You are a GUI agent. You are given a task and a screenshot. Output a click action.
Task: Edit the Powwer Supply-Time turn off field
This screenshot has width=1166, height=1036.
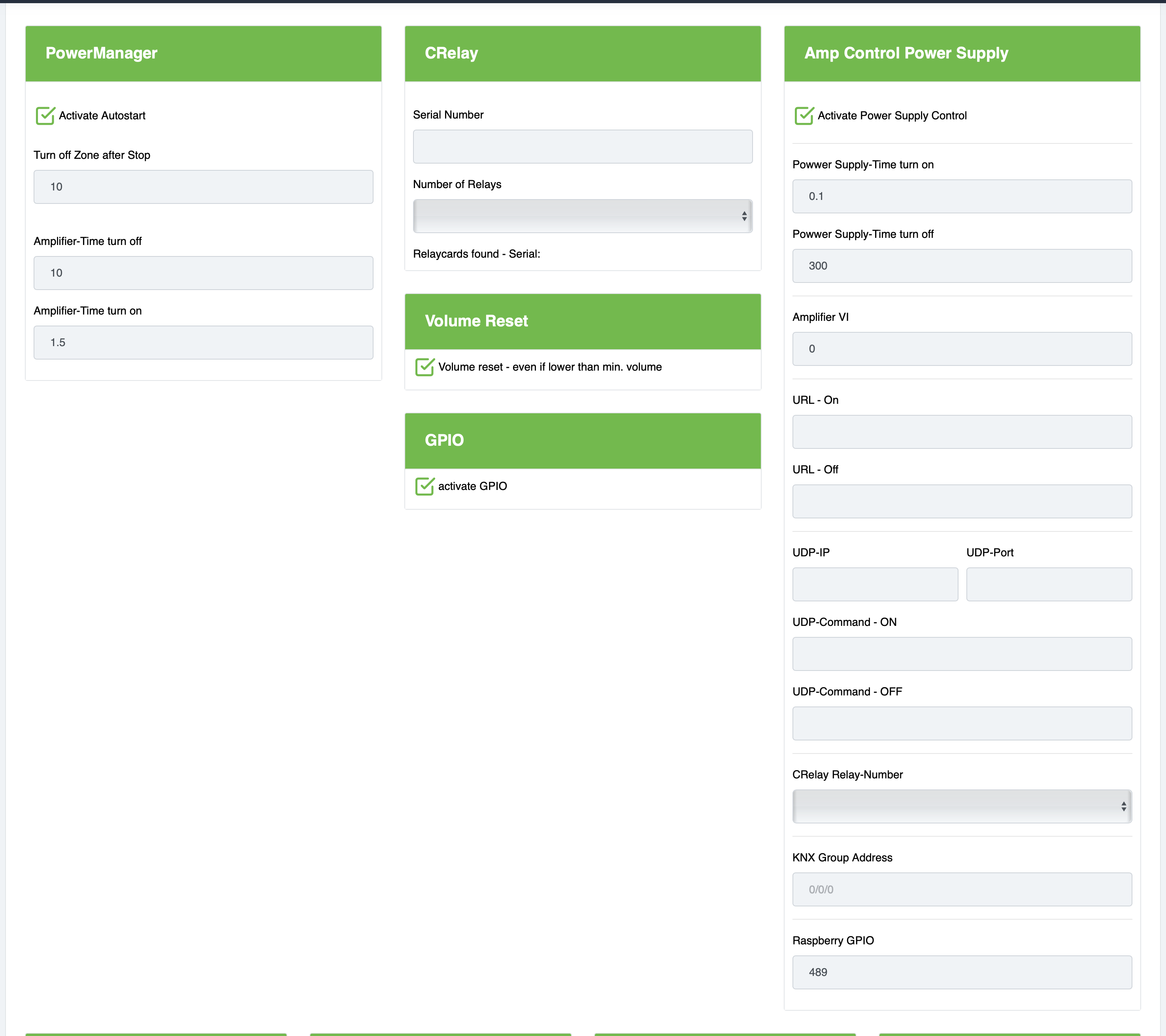click(x=961, y=266)
